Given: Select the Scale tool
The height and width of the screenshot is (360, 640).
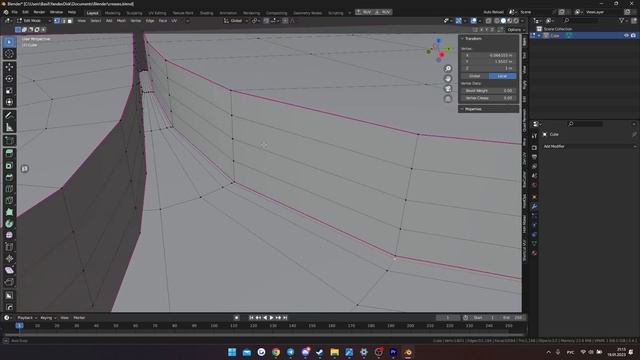Looking at the screenshot, I should tap(9, 90).
